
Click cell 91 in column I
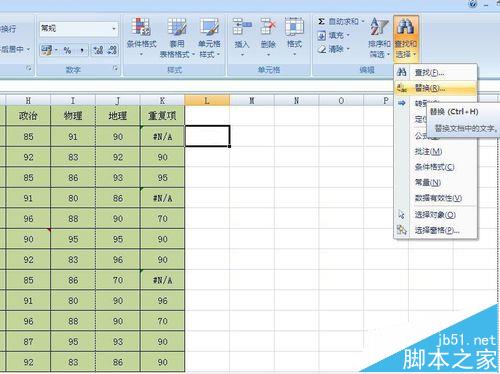tap(73, 136)
